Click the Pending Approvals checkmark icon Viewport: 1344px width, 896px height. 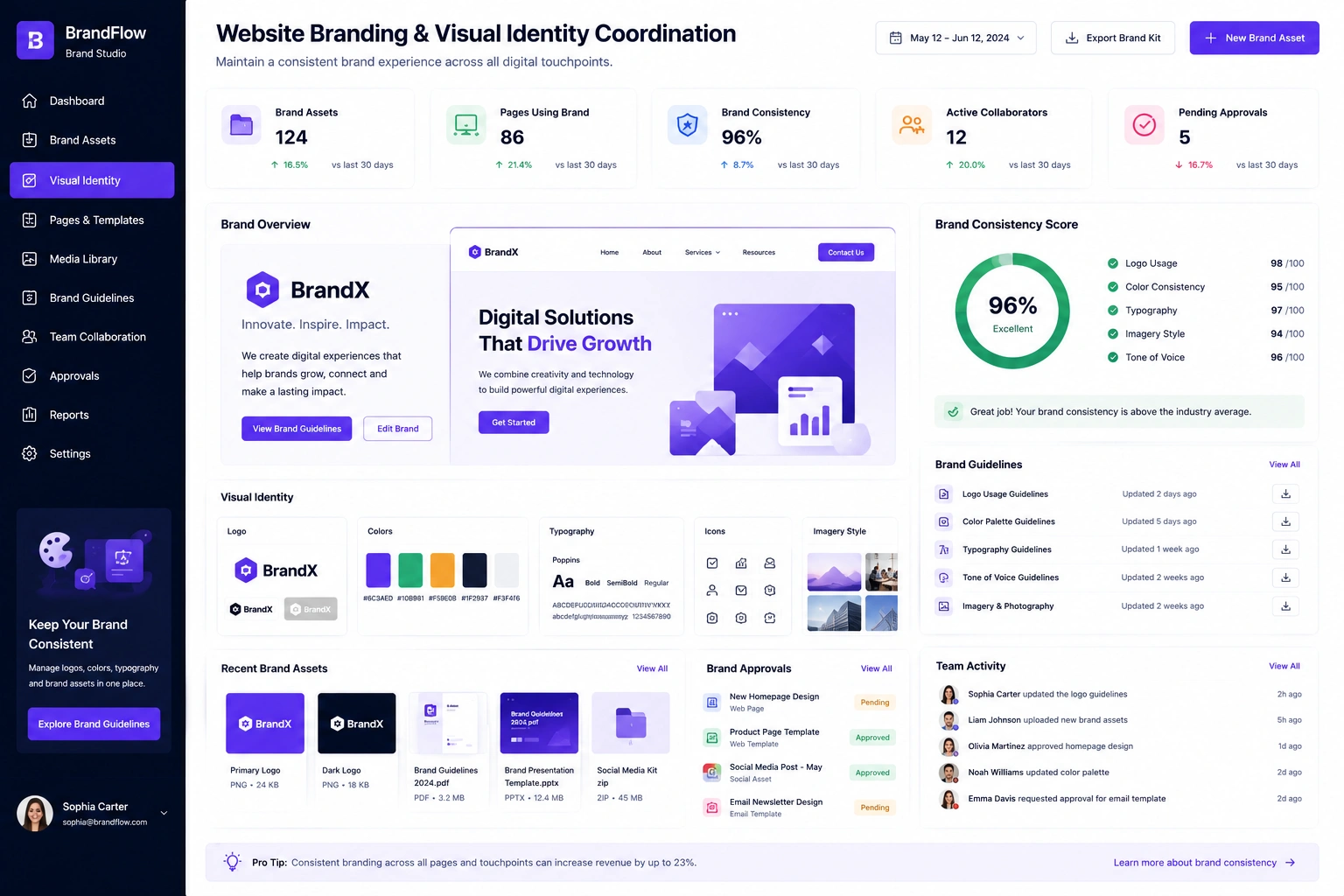(1144, 125)
